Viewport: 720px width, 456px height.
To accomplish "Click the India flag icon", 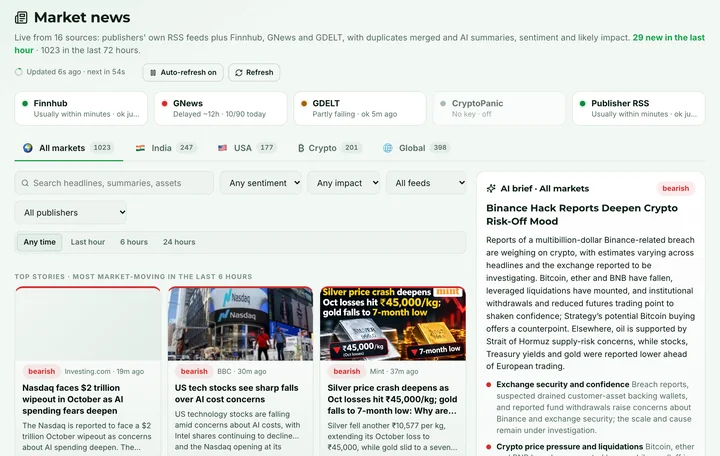I will (x=141, y=148).
